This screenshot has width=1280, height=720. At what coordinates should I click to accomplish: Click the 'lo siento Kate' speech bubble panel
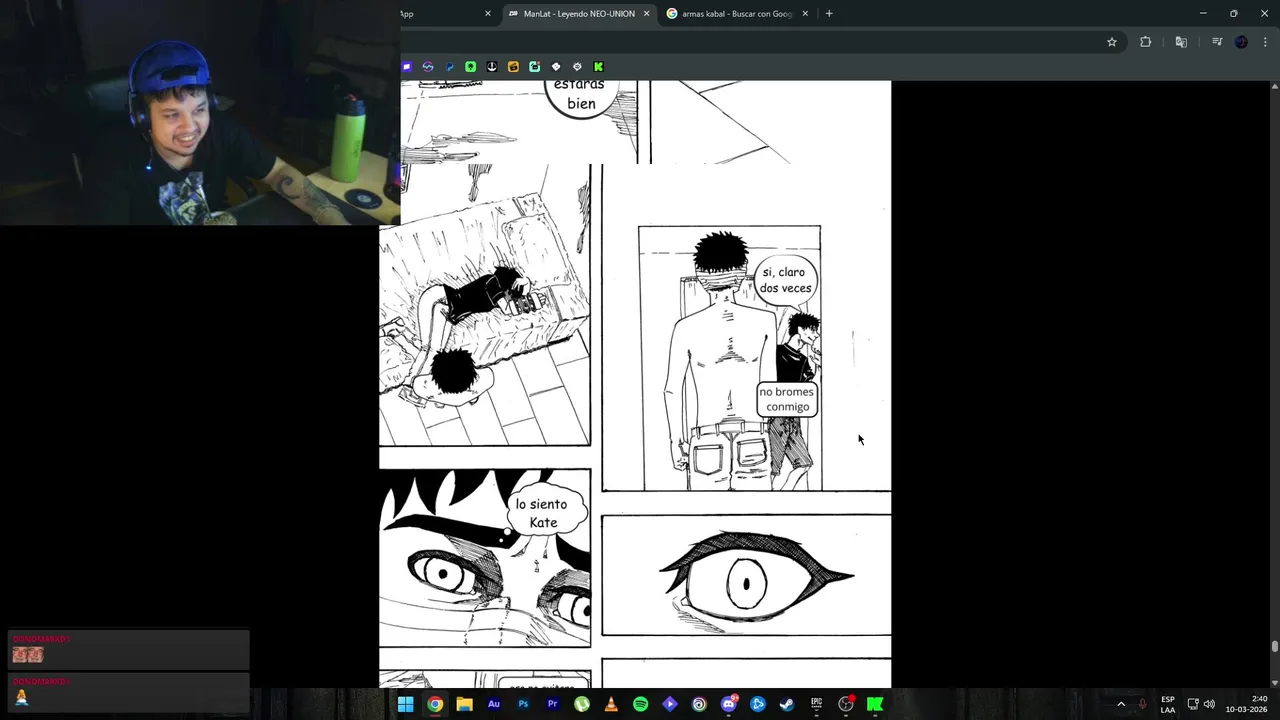coord(485,558)
